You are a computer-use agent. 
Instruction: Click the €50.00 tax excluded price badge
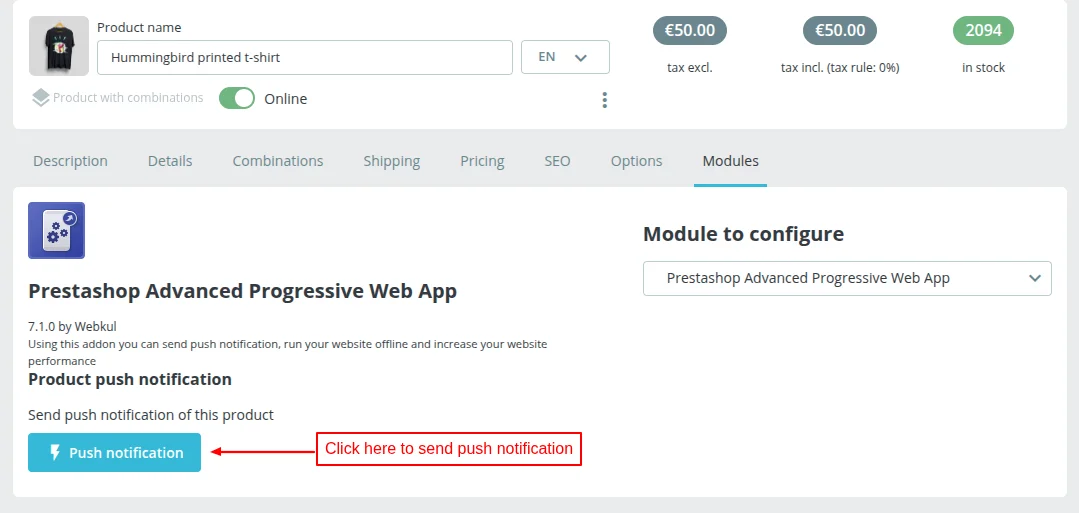(x=690, y=30)
